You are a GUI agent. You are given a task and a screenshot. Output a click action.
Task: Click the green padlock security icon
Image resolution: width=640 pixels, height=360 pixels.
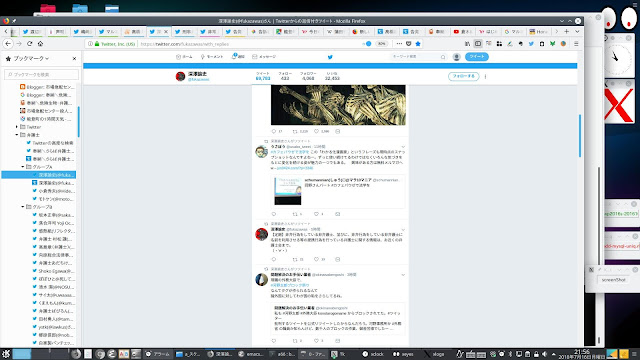[x=97, y=44]
